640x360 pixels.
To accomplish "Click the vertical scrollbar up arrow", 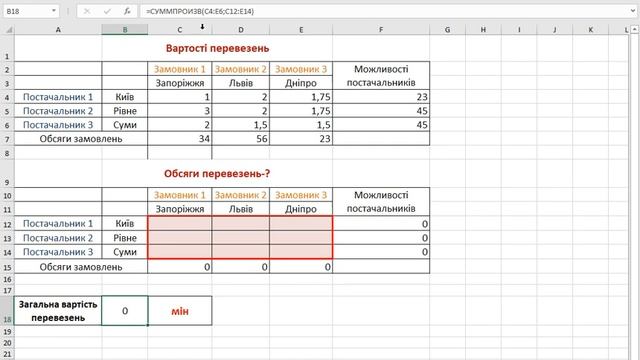I will [x=634, y=29].
